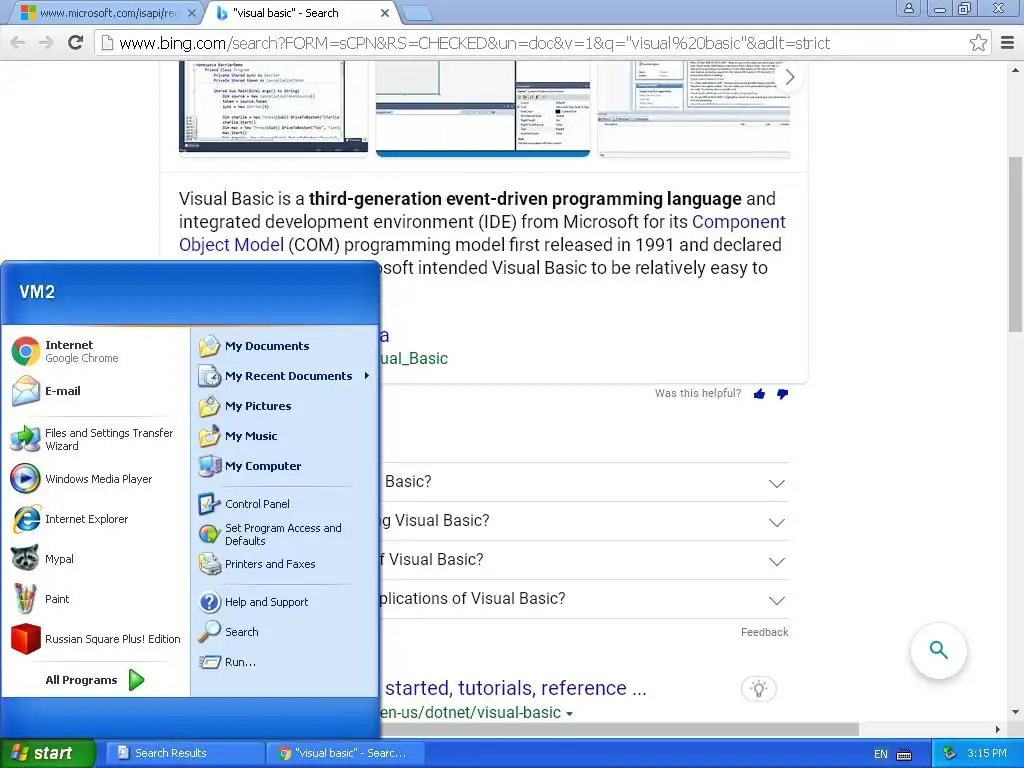The width and height of the screenshot is (1024, 768).
Task: Open the My Pictures folder
Action: [246, 406]
